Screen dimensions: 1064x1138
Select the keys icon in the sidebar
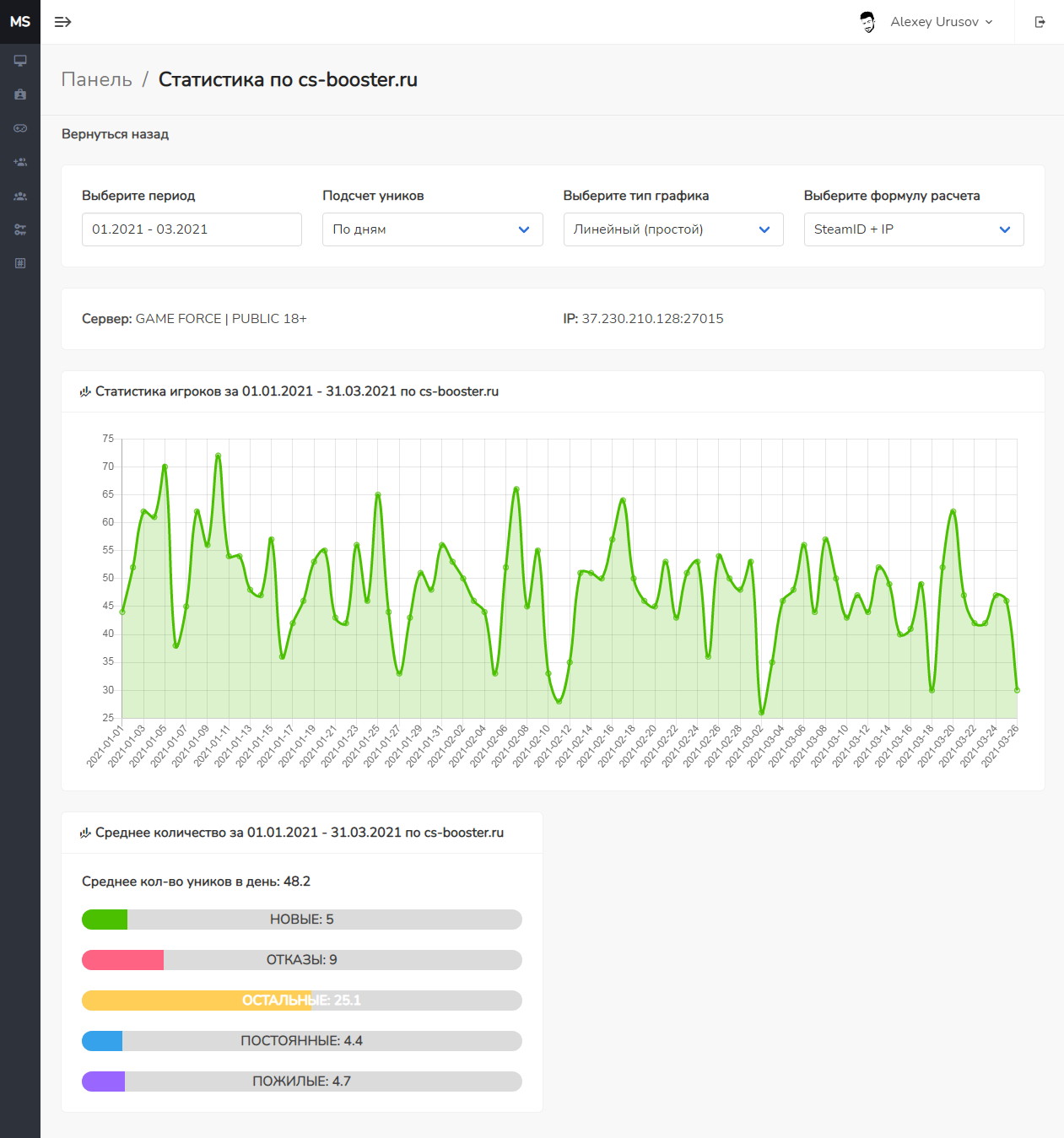pyautogui.click(x=20, y=229)
